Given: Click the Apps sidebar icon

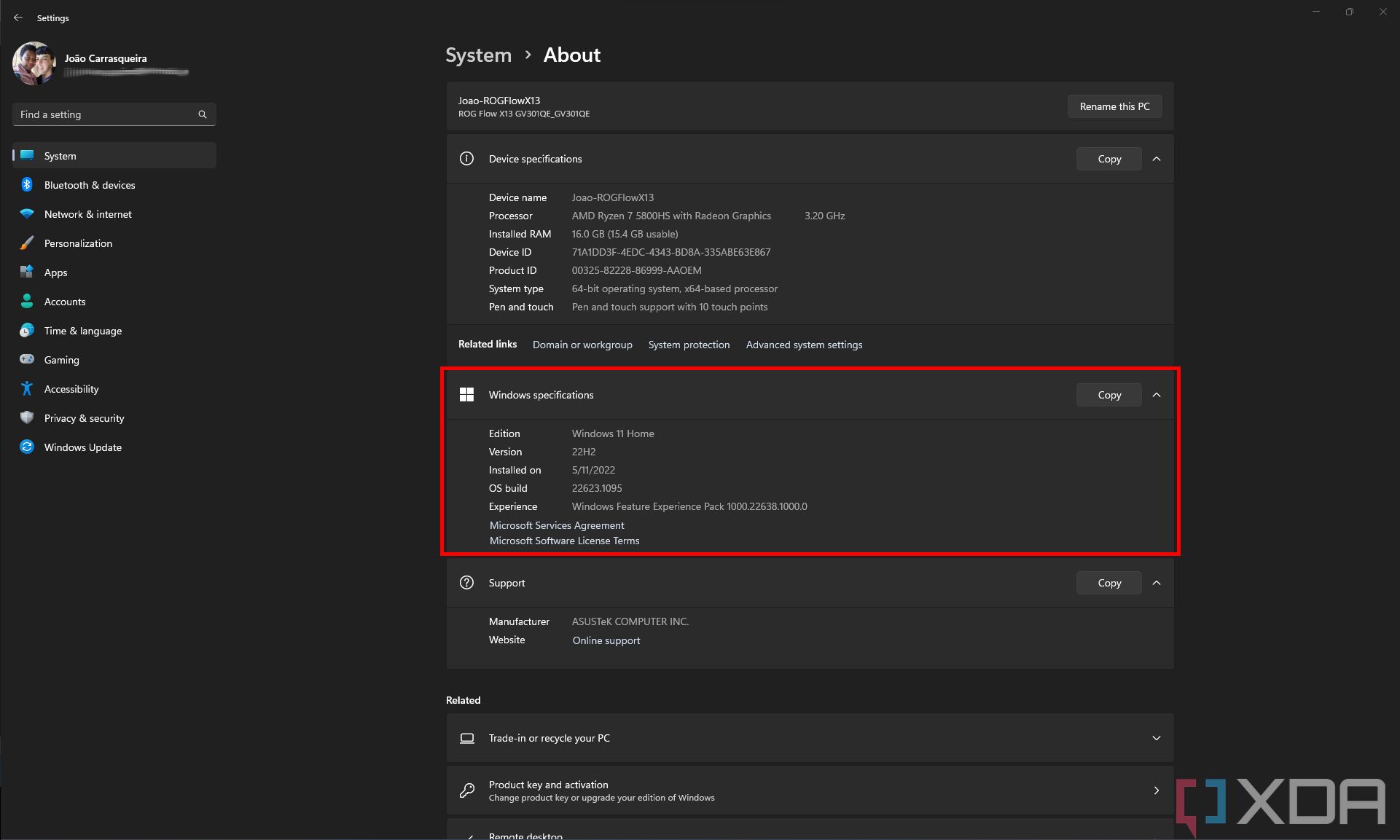Looking at the screenshot, I should coord(27,272).
